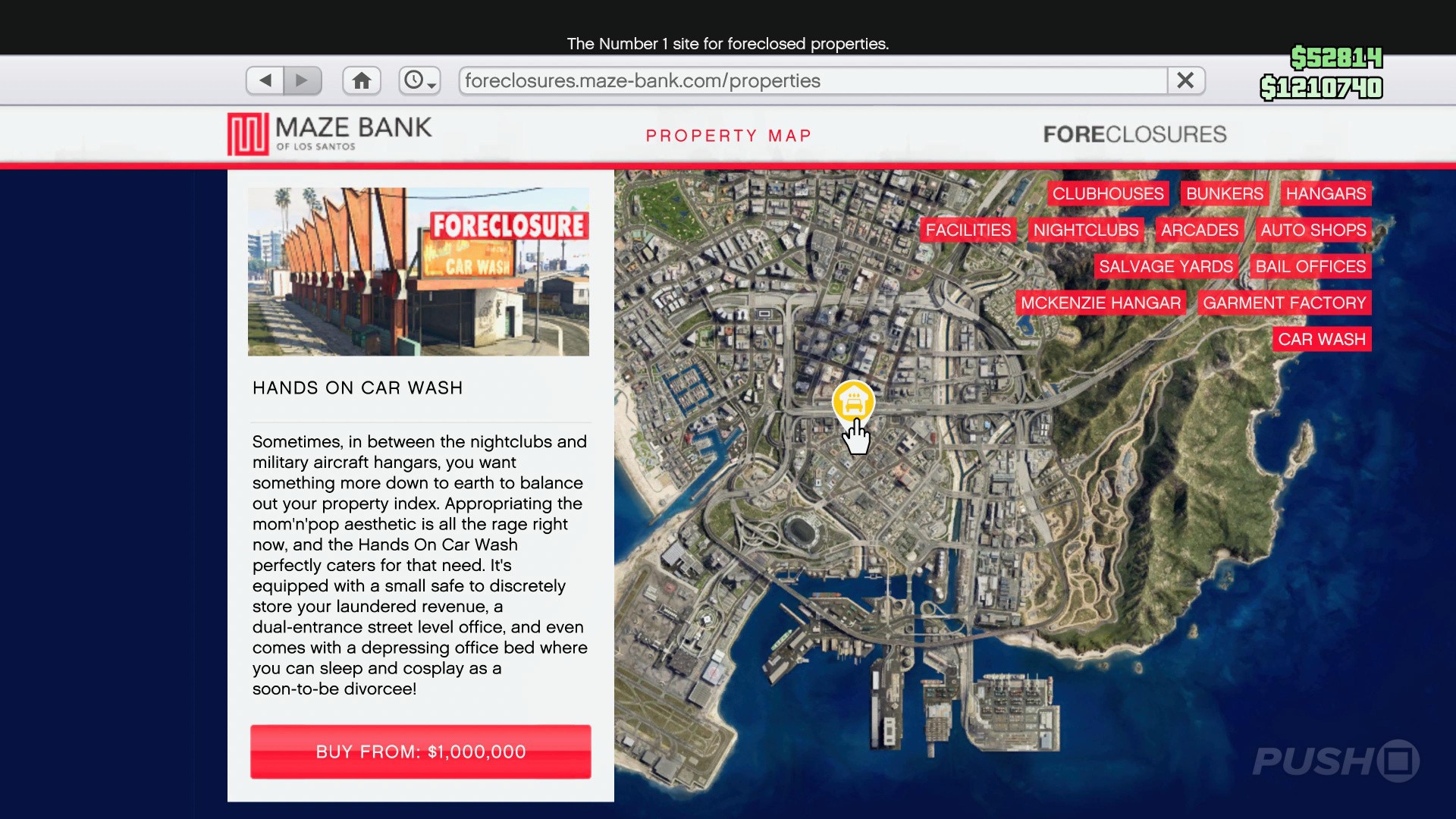Open the browsing history clock dropdown
Image resolution: width=1456 pixels, height=819 pixels.
pos(419,80)
